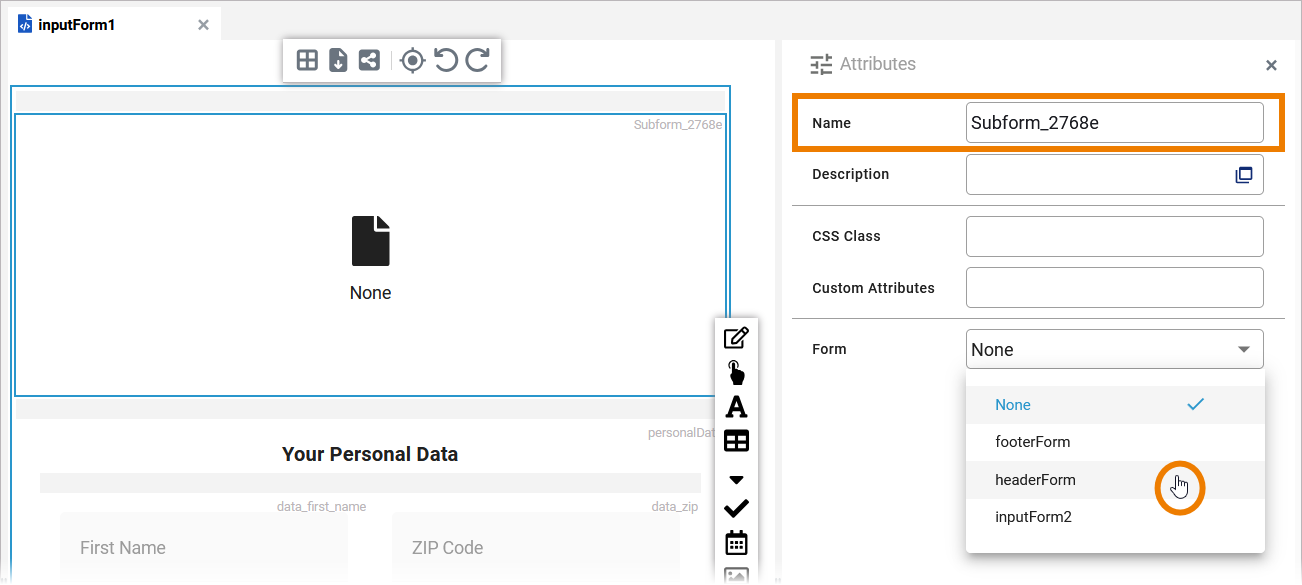Viewport: 1302px width, 585px height.
Task: Choose footerForm from the Form list
Action: pyautogui.click(x=1032, y=442)
